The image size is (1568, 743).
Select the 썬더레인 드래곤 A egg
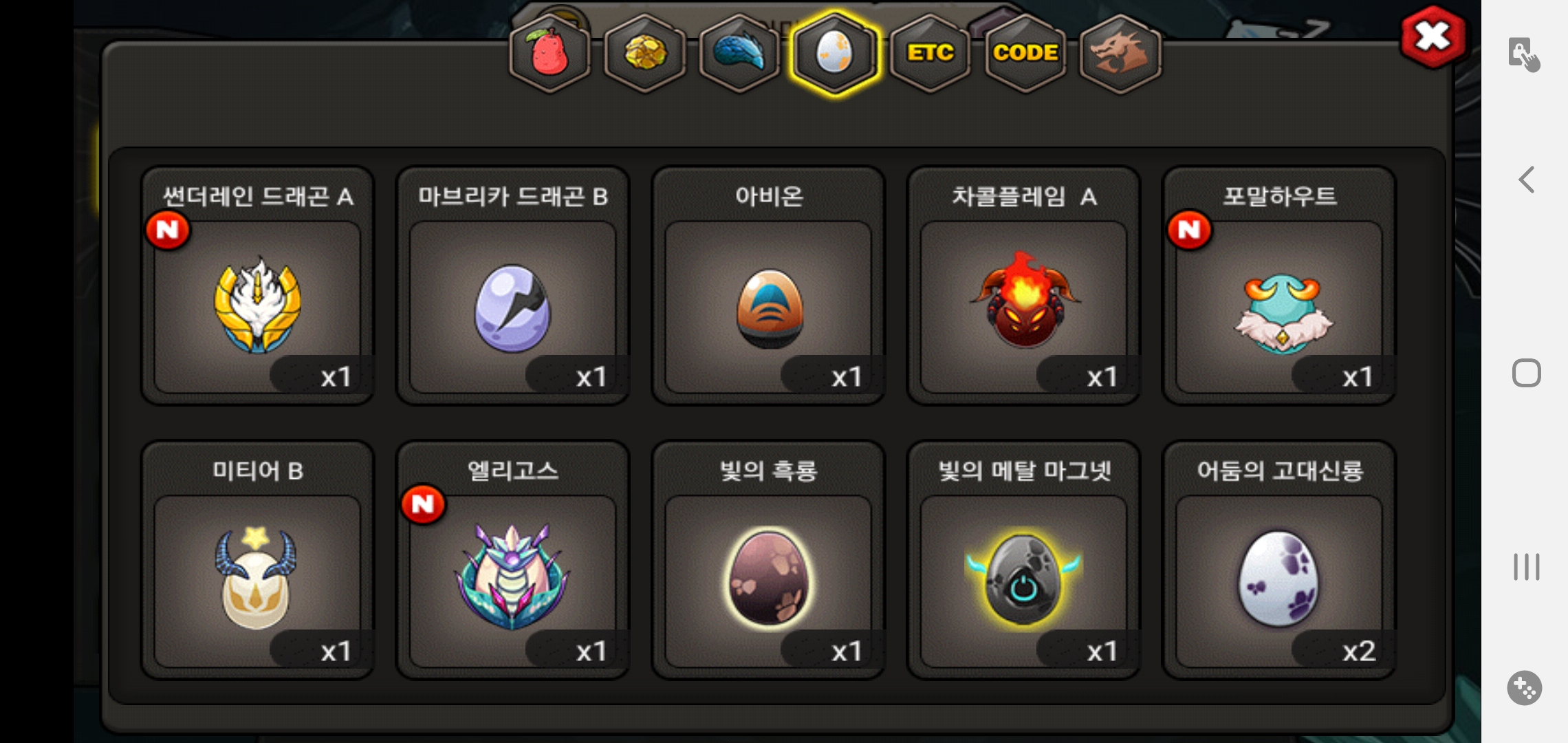coord(257,286)
